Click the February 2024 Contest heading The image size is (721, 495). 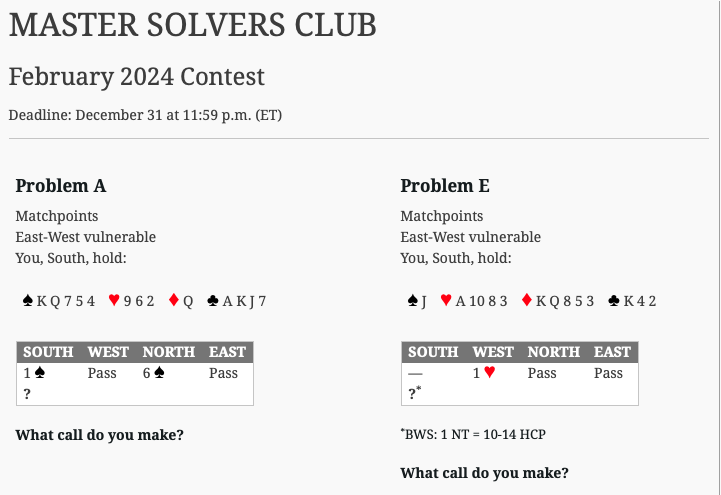pyautogui.click(x=137, y=76)
